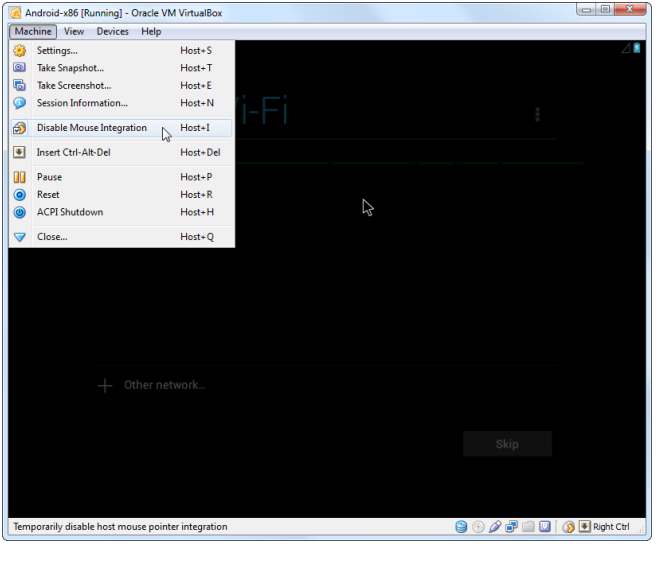Click the optical disc status bar icon
Viewport: 668px width, 561px height.
[x=478, y=527]
